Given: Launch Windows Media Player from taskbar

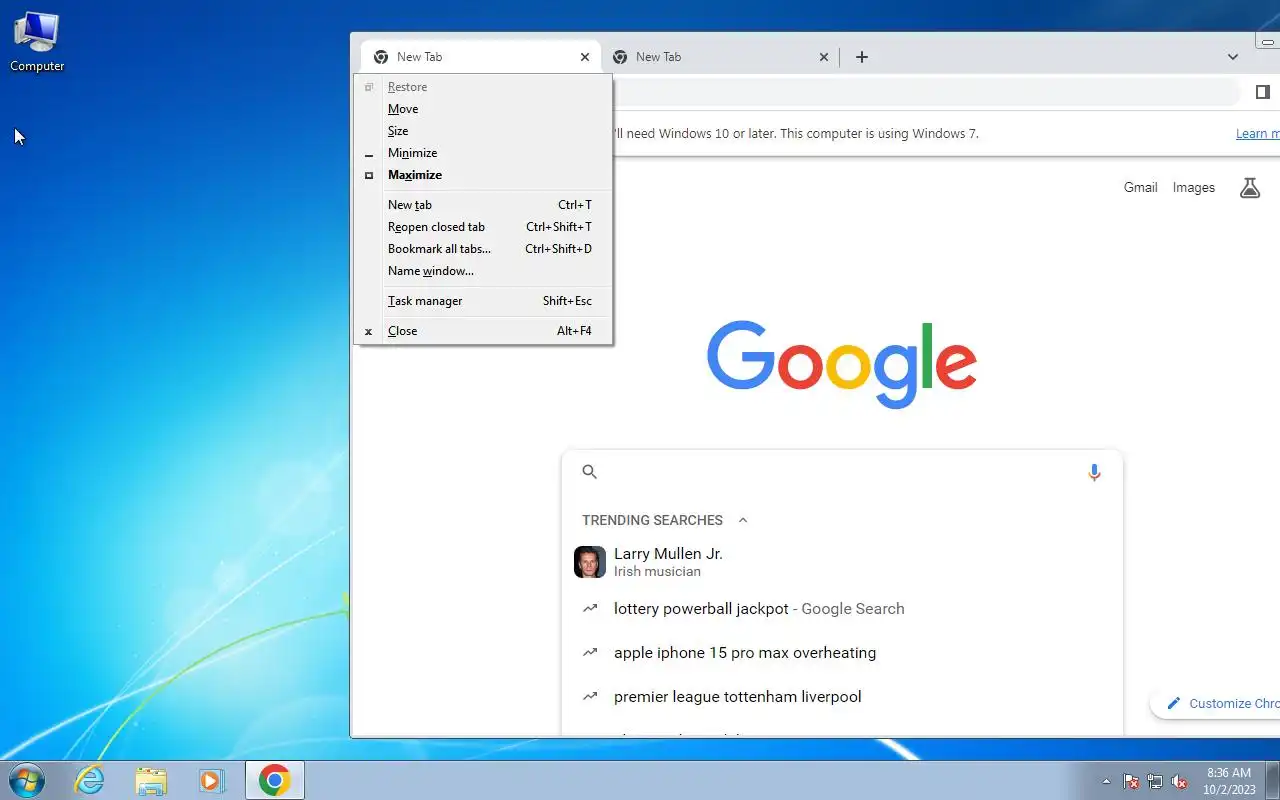Looking at the screenshot, I should click(x=211, y=780).
